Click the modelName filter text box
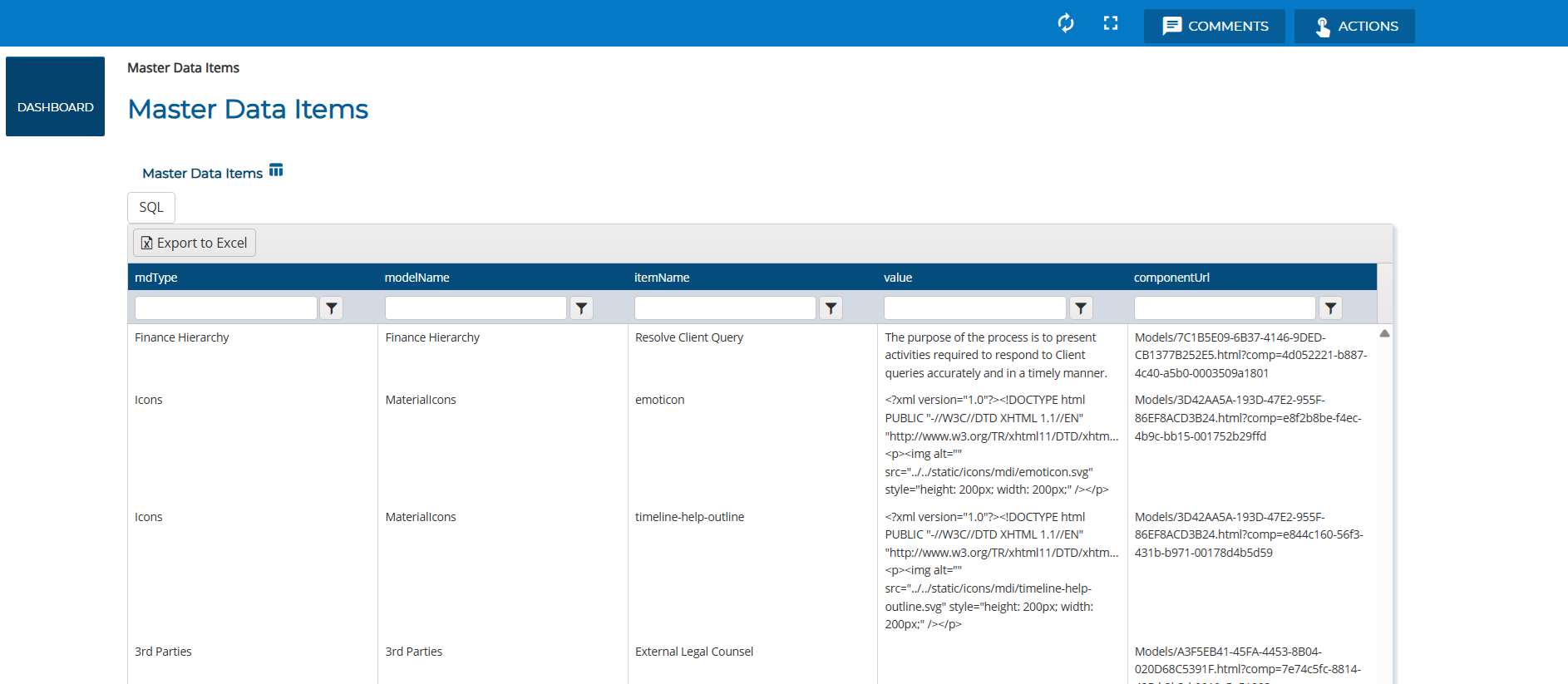Screen dimensions: 1568x684 point(476,308)
